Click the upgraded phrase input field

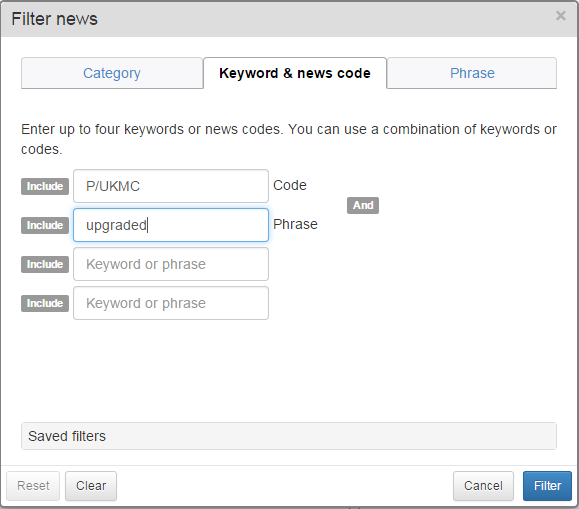171,225
